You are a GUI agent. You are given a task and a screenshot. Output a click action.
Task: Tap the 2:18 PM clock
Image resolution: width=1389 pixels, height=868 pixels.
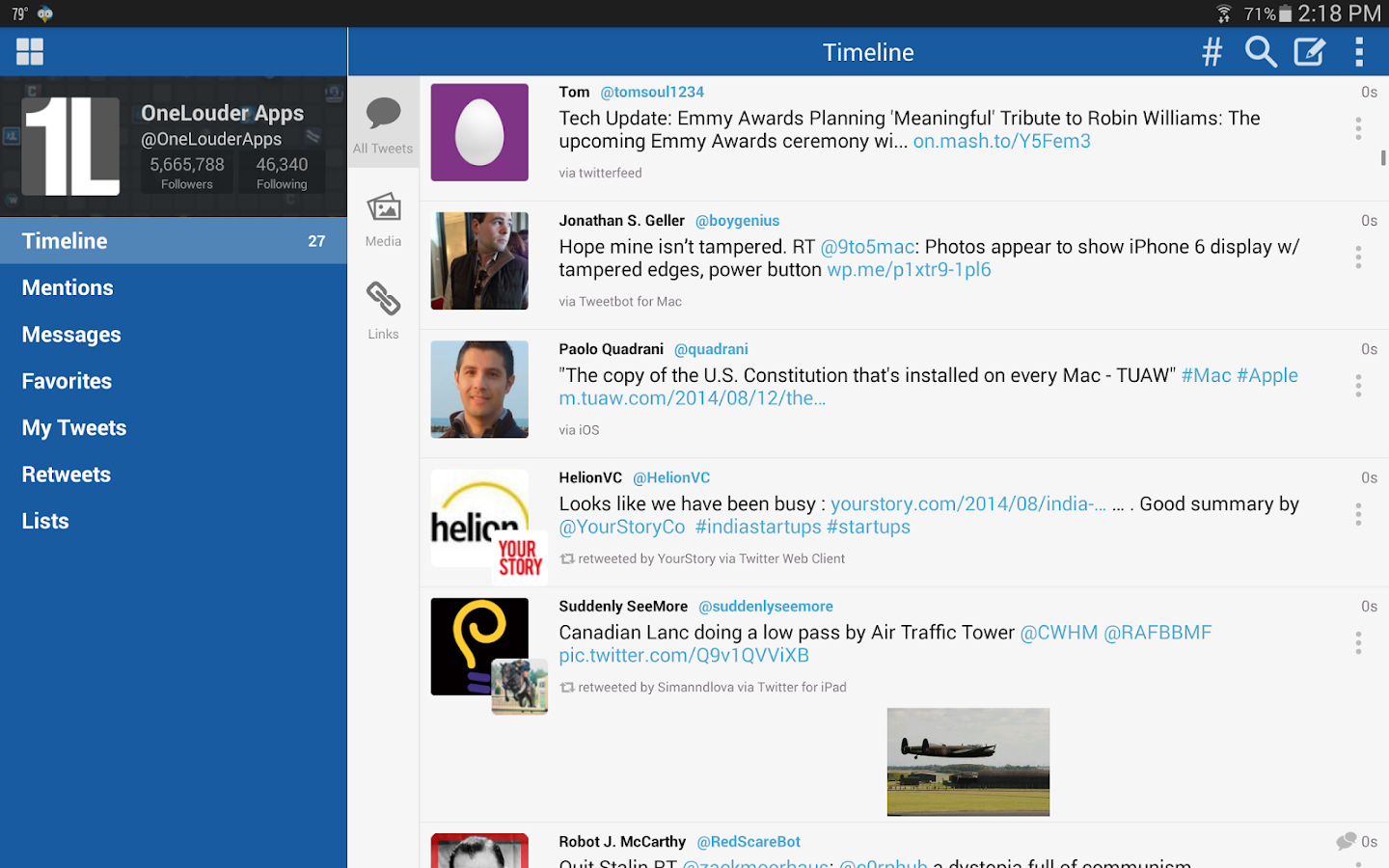tap(1340, 14)
